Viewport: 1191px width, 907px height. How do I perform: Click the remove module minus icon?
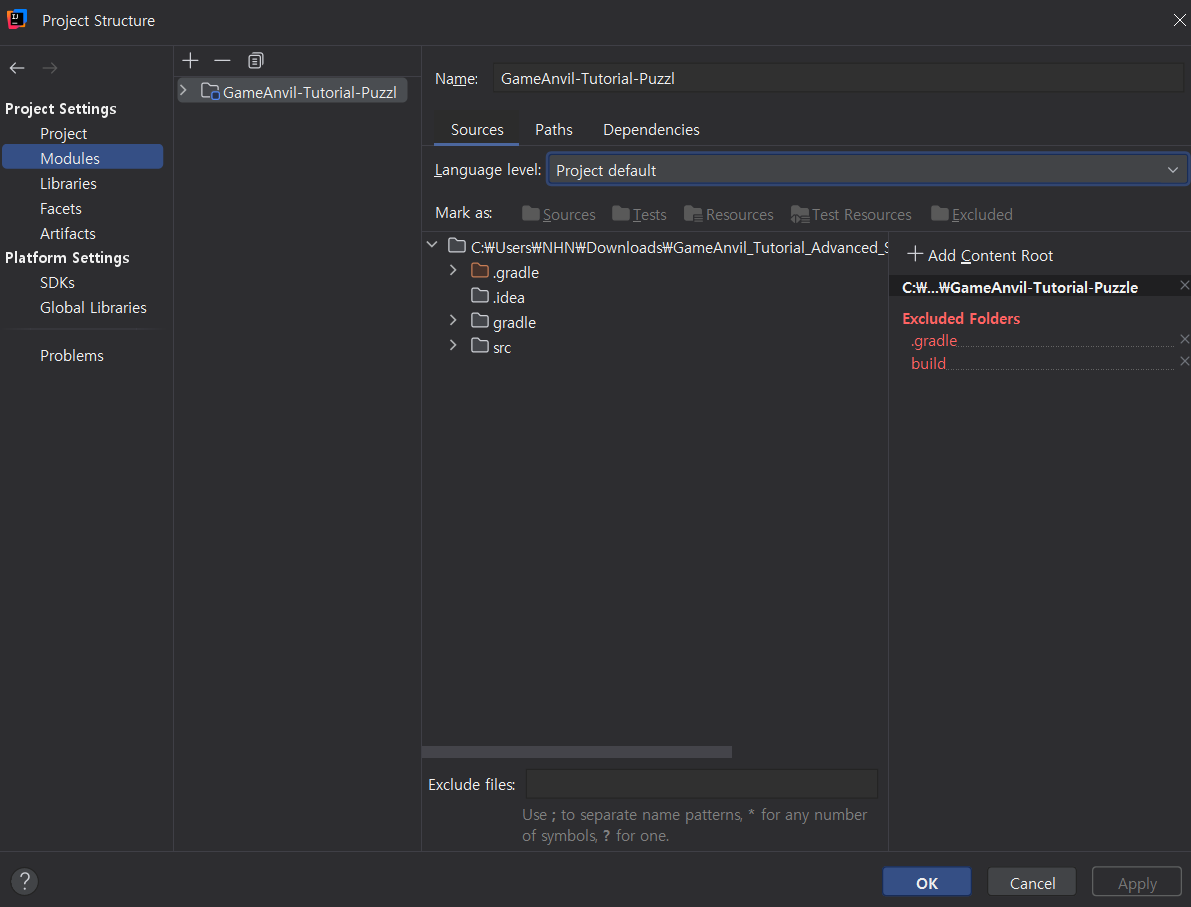222,61
